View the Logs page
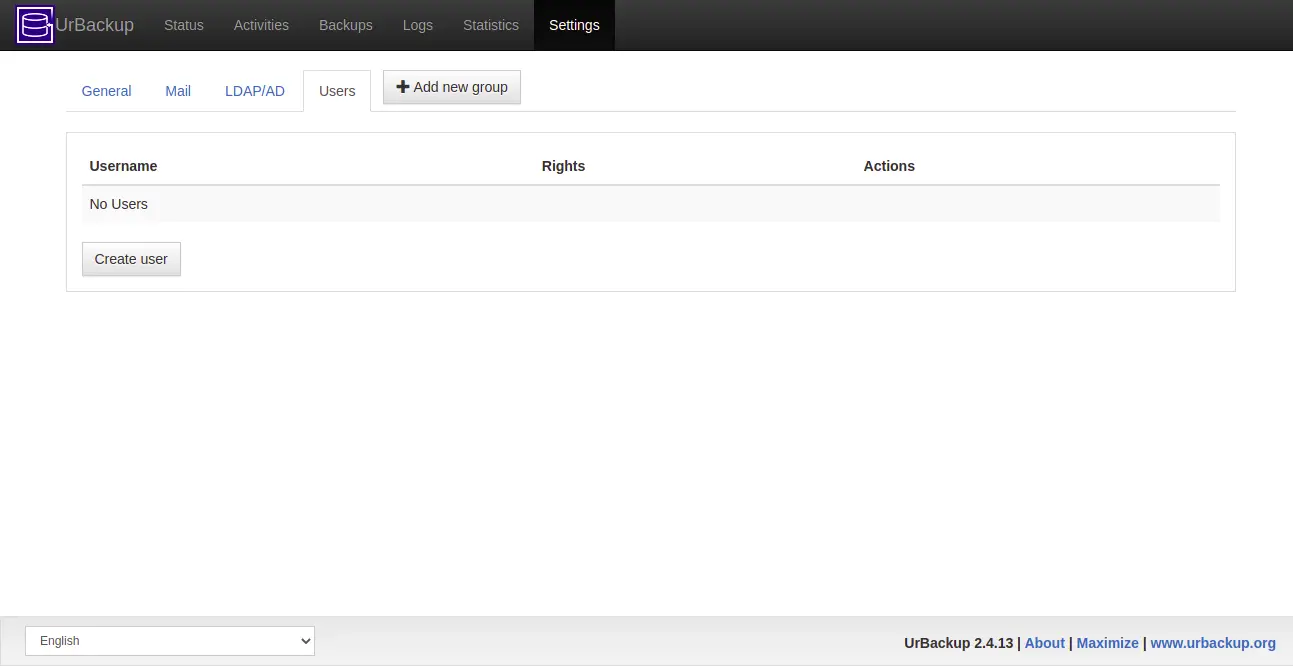The image size is (1293, 671). coord(418,25)
